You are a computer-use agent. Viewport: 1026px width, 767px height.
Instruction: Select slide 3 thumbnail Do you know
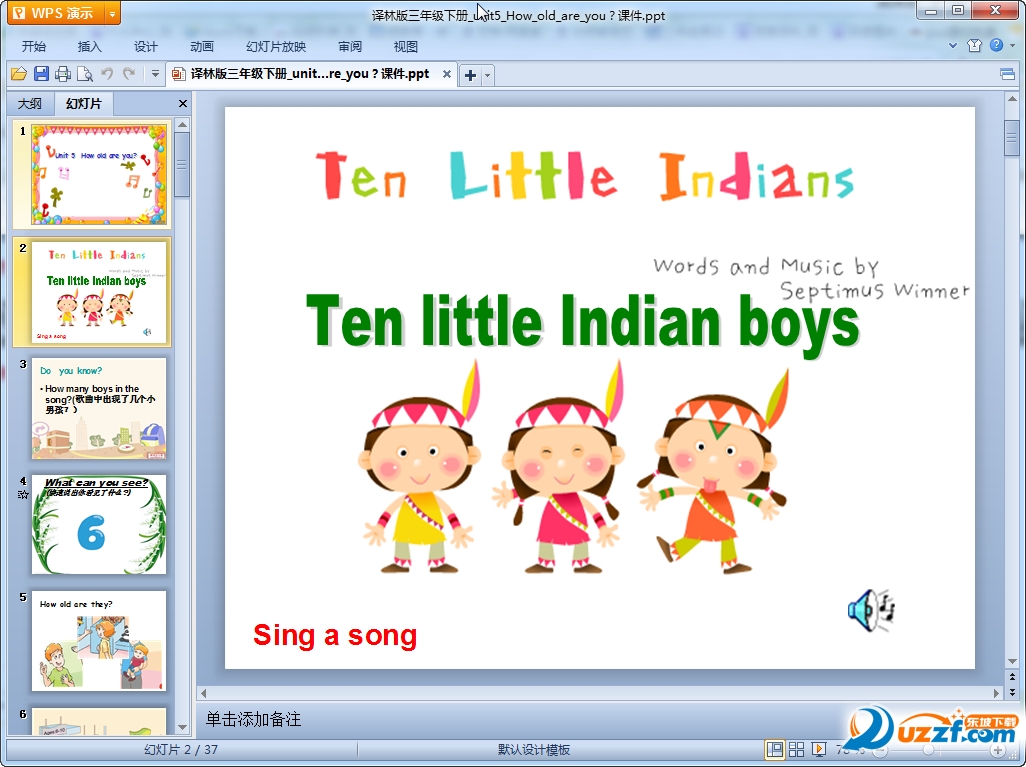99,408
